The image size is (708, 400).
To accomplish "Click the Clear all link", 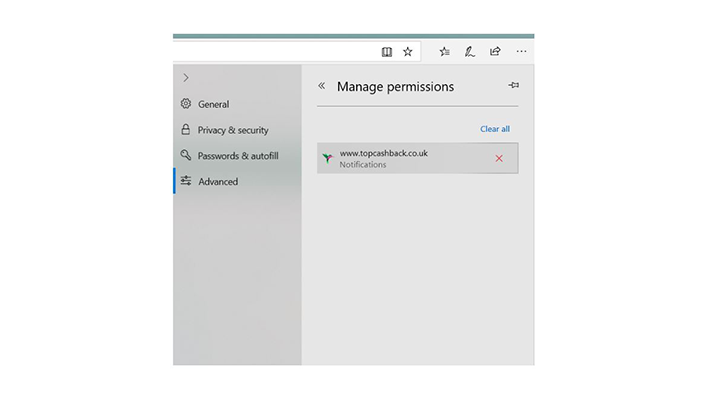I will [x=495, y=129].
